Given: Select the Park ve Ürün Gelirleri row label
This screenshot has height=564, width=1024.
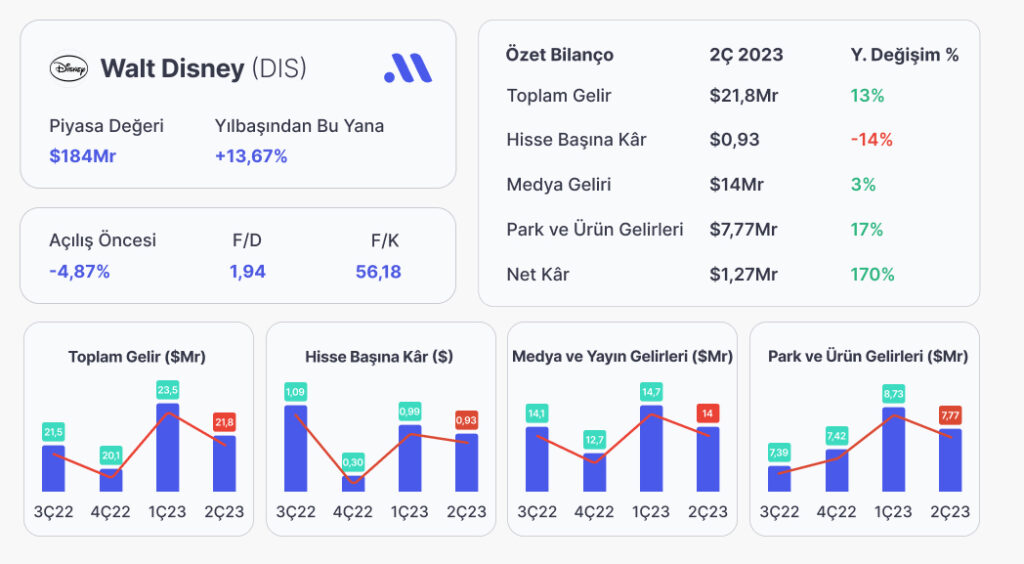Looking at the screenshot, I should (x=595, y=230).
